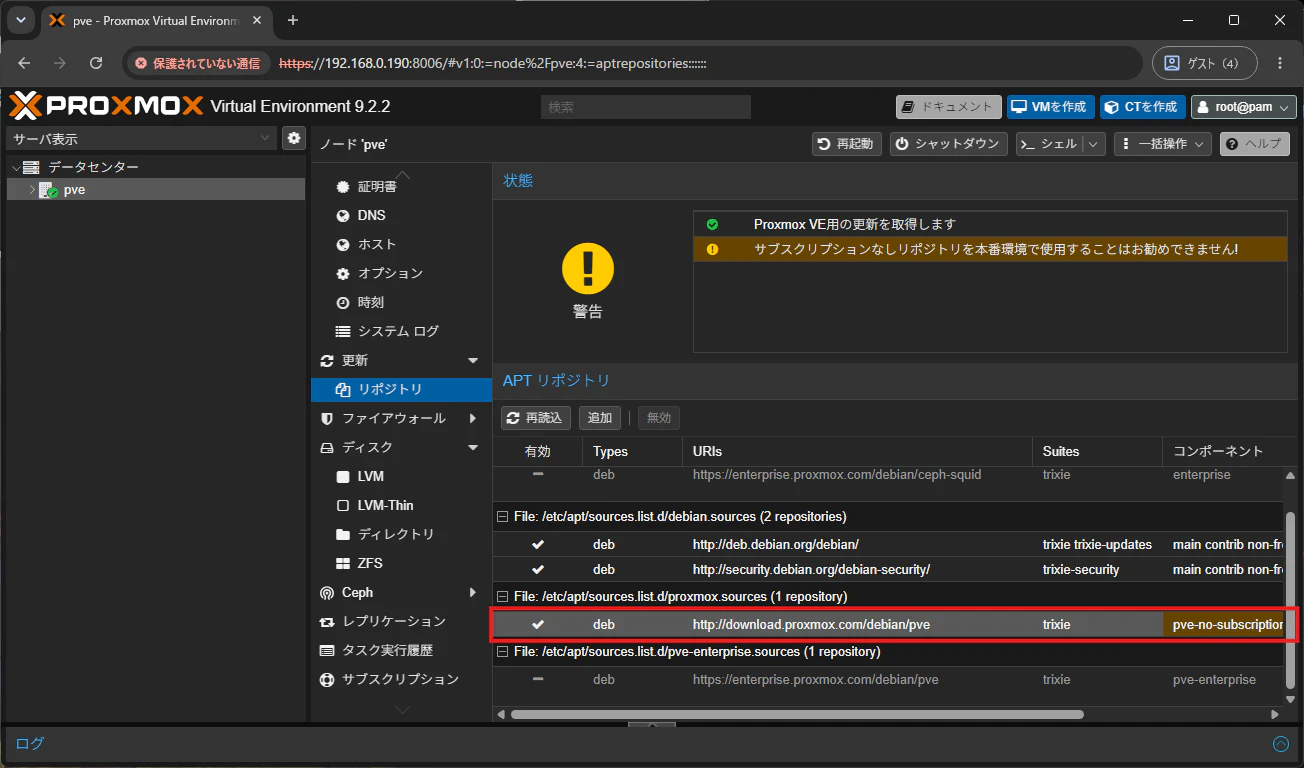
Task: Click the 再起動 reboot button
Action: click(x=846, y=144)
